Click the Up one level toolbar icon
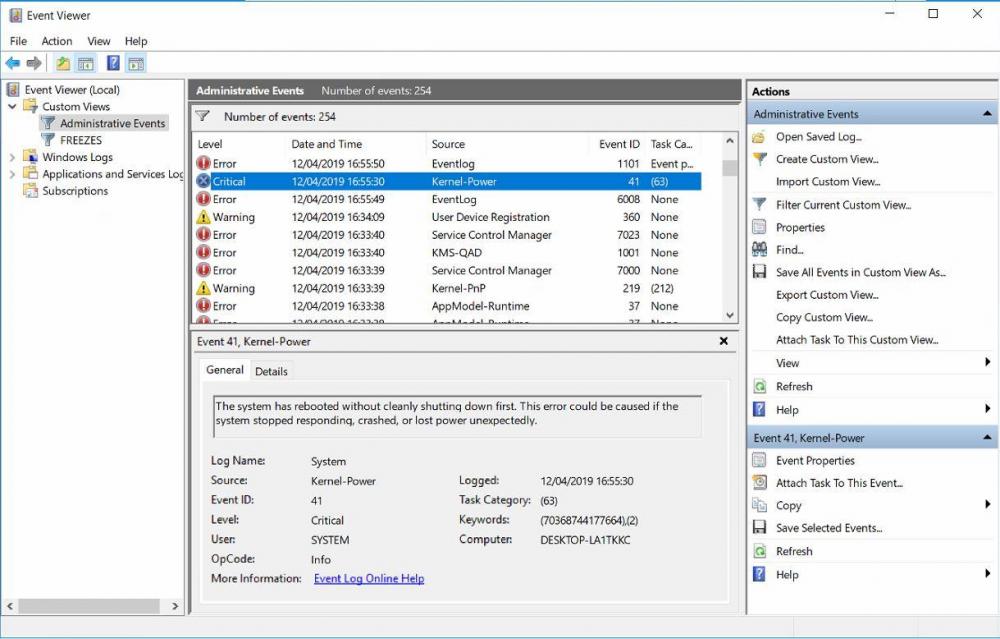The image size is (1000, 639). point(62,63)
